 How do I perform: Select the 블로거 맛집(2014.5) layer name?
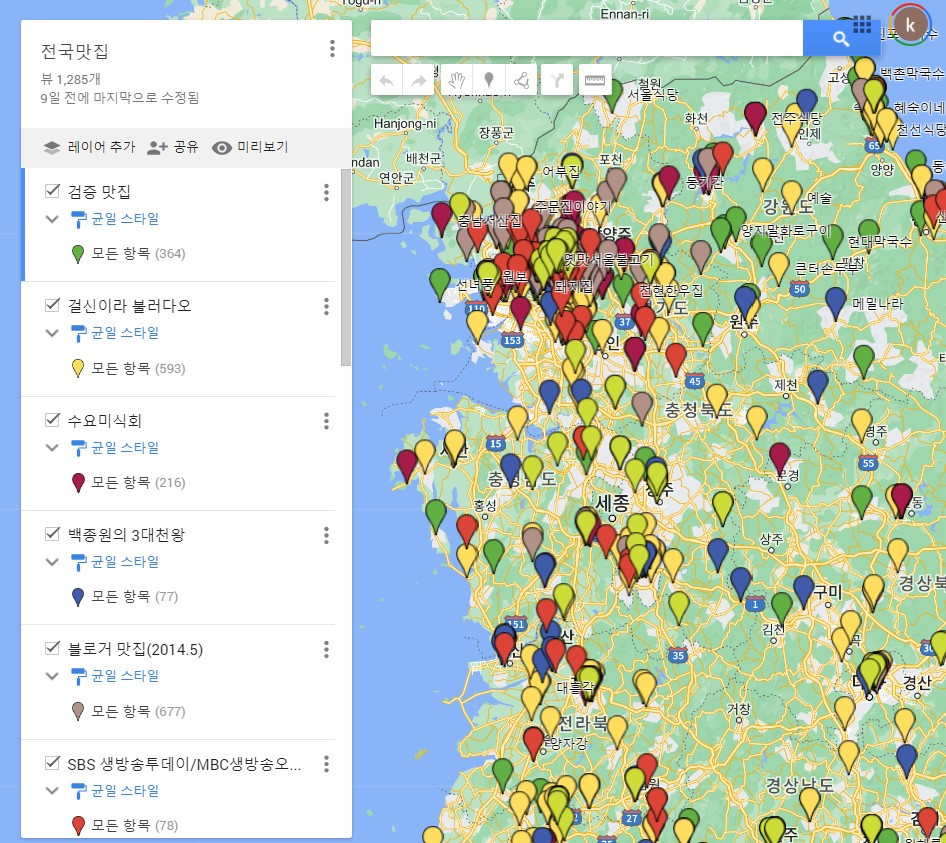tap(135, 649)
